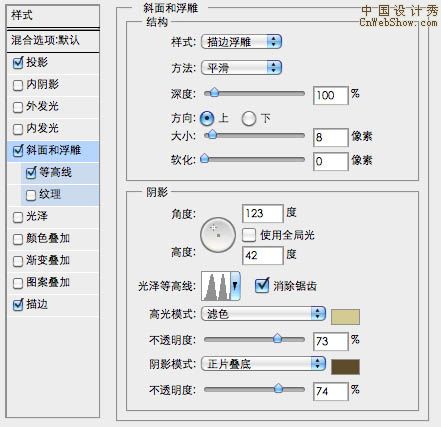Select the 等高线 sub-item

60,172
